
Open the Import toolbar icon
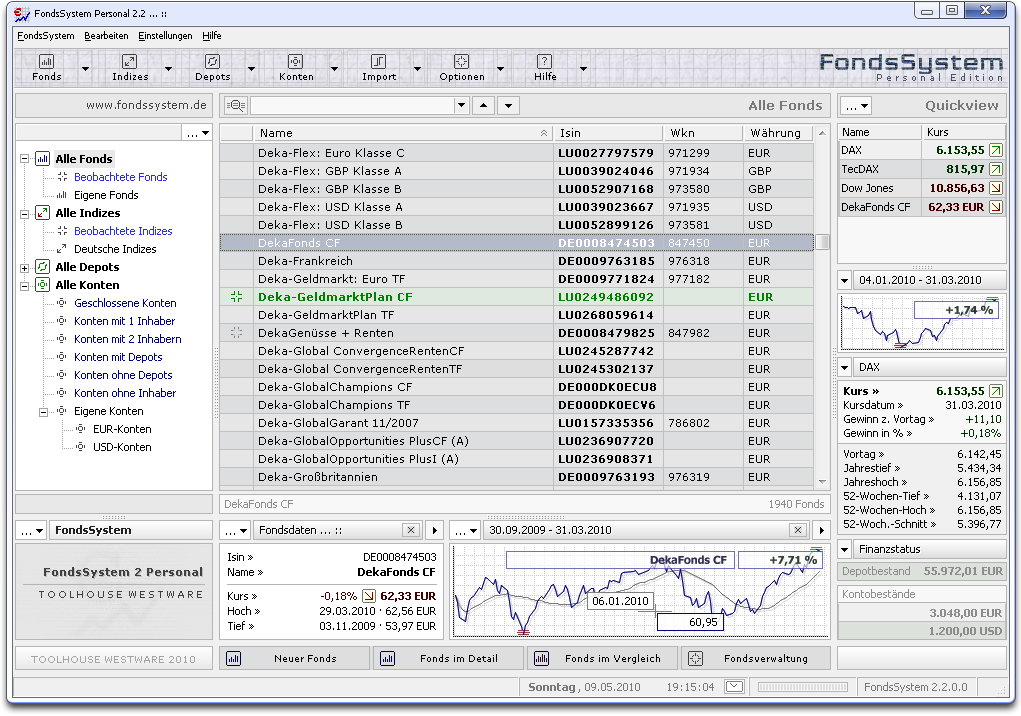pos(378,68)
